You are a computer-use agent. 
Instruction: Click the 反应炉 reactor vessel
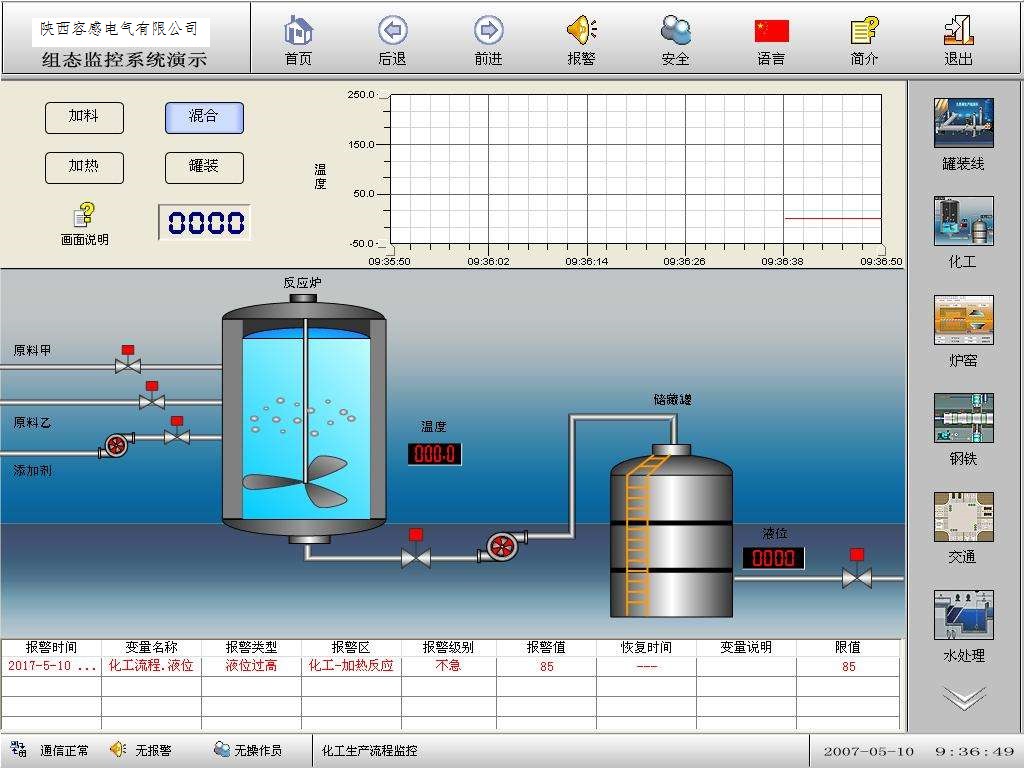(x=304, y=418)
